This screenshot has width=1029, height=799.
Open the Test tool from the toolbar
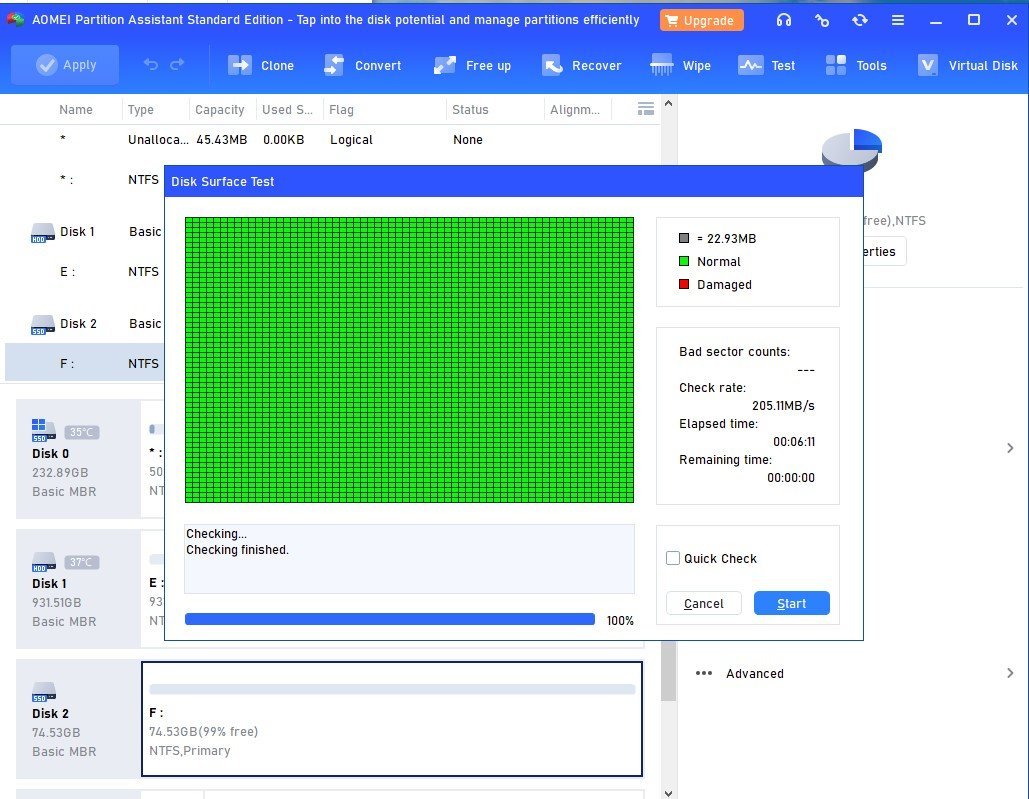click(767, 64)
